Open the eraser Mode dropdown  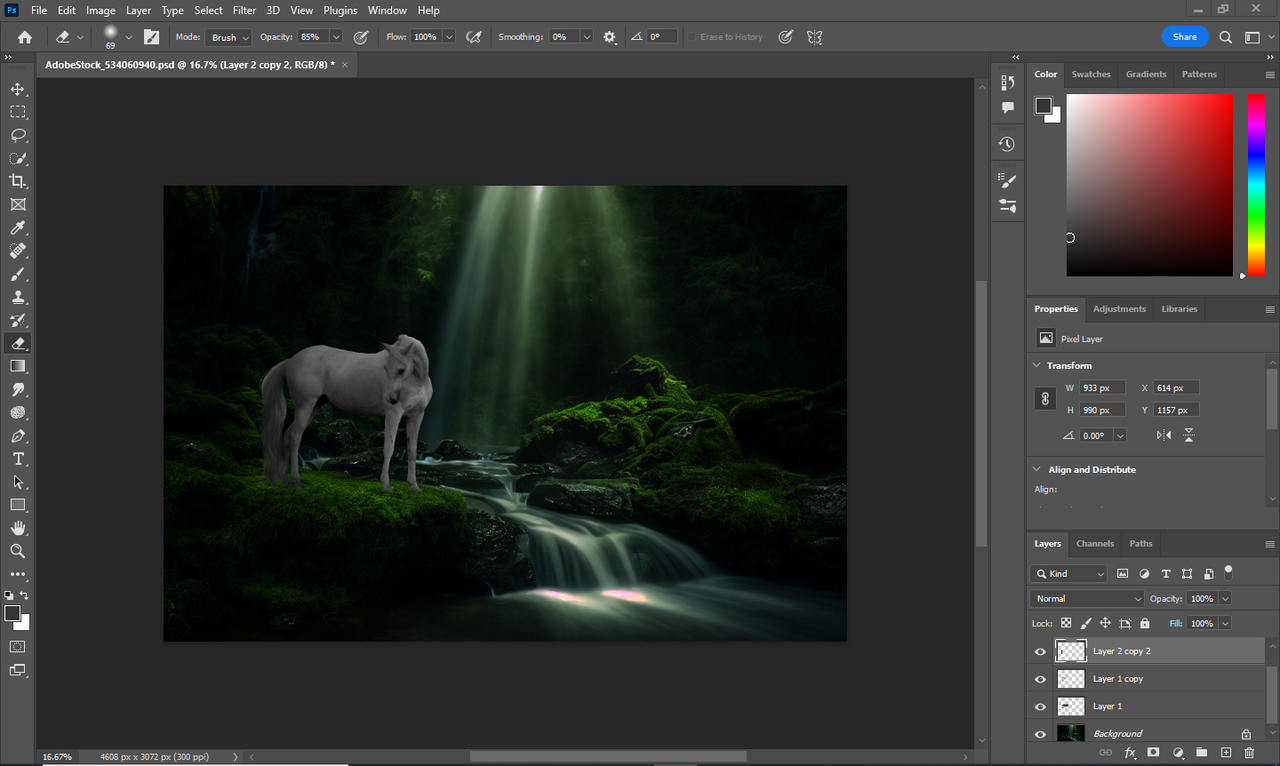pos(230,37)
